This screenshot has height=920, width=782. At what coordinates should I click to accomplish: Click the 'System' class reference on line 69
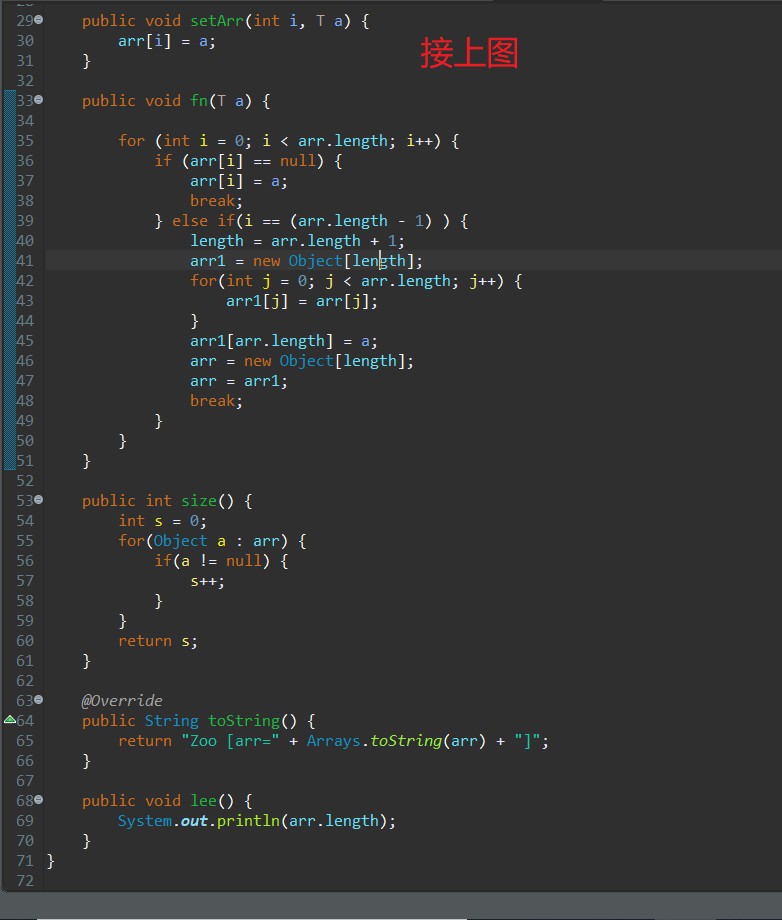[x=145, y=821]
